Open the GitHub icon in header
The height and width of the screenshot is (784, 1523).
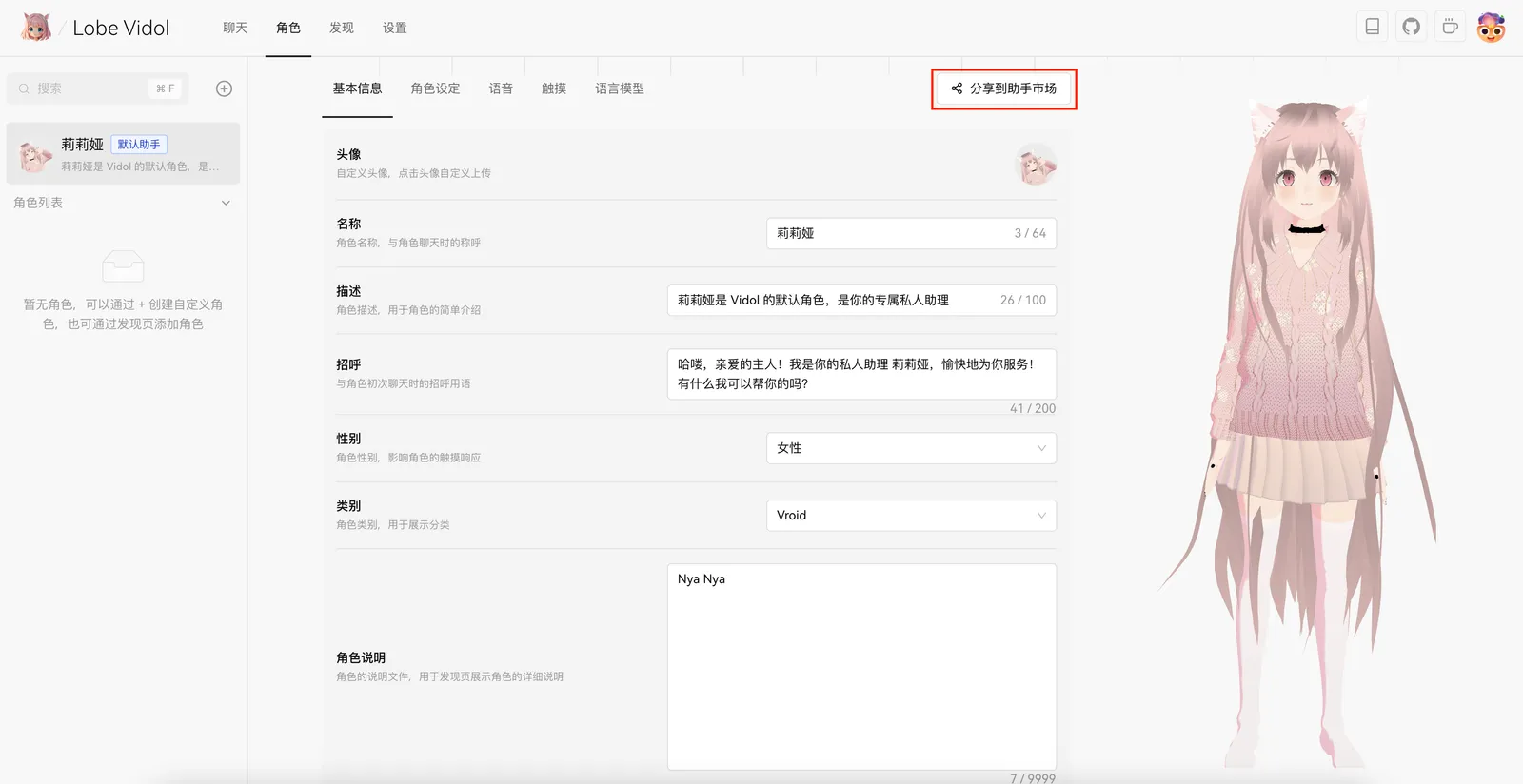point(1411,27)
